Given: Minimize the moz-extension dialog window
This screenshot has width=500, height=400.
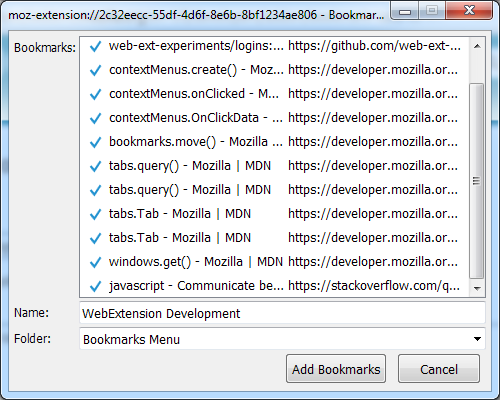Looking at the screenshot, I should (x=405, y=11).
